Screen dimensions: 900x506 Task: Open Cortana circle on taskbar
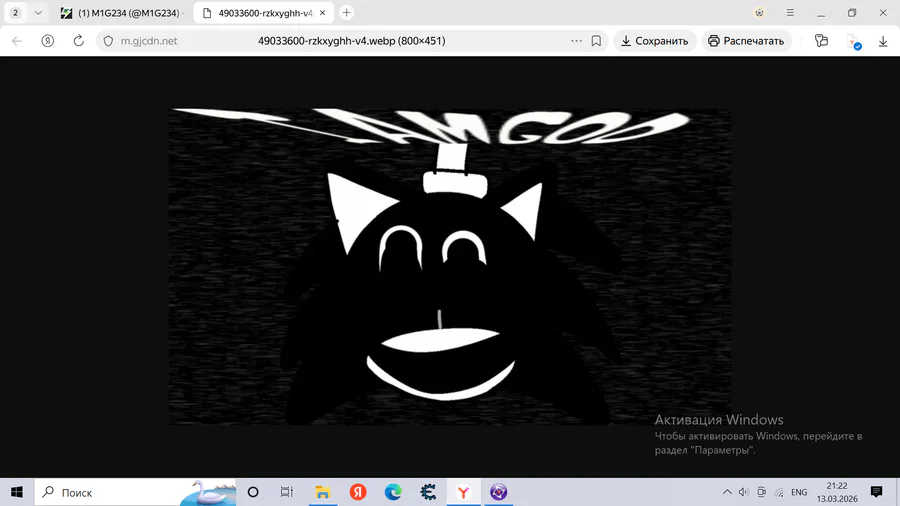coord(253,492)
